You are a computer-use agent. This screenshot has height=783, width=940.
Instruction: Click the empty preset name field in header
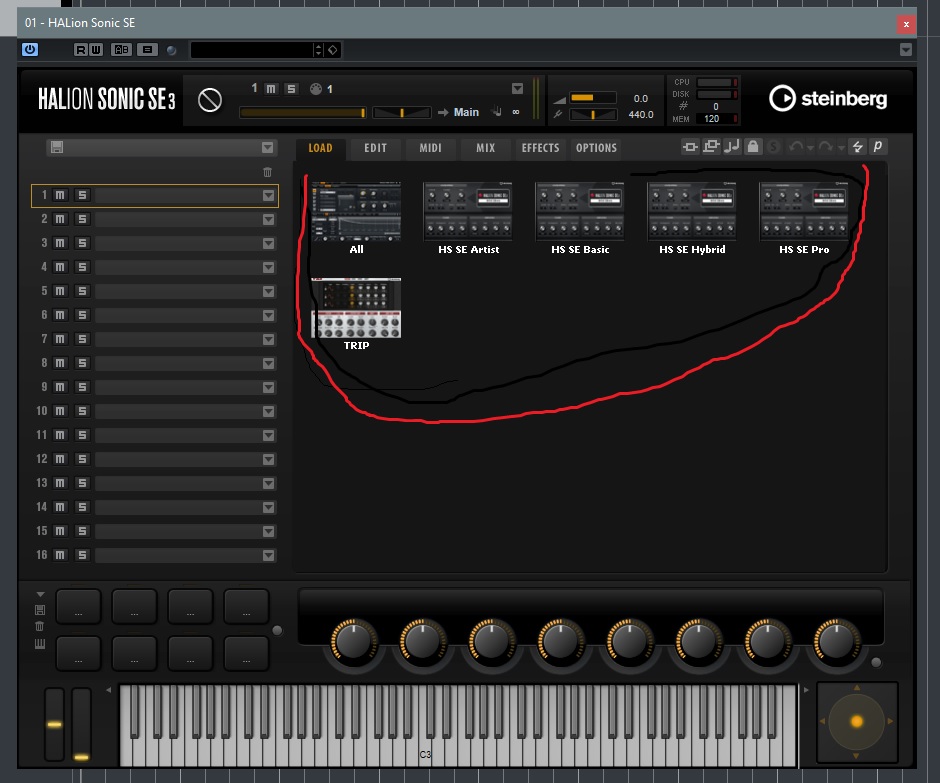point(252,50)
